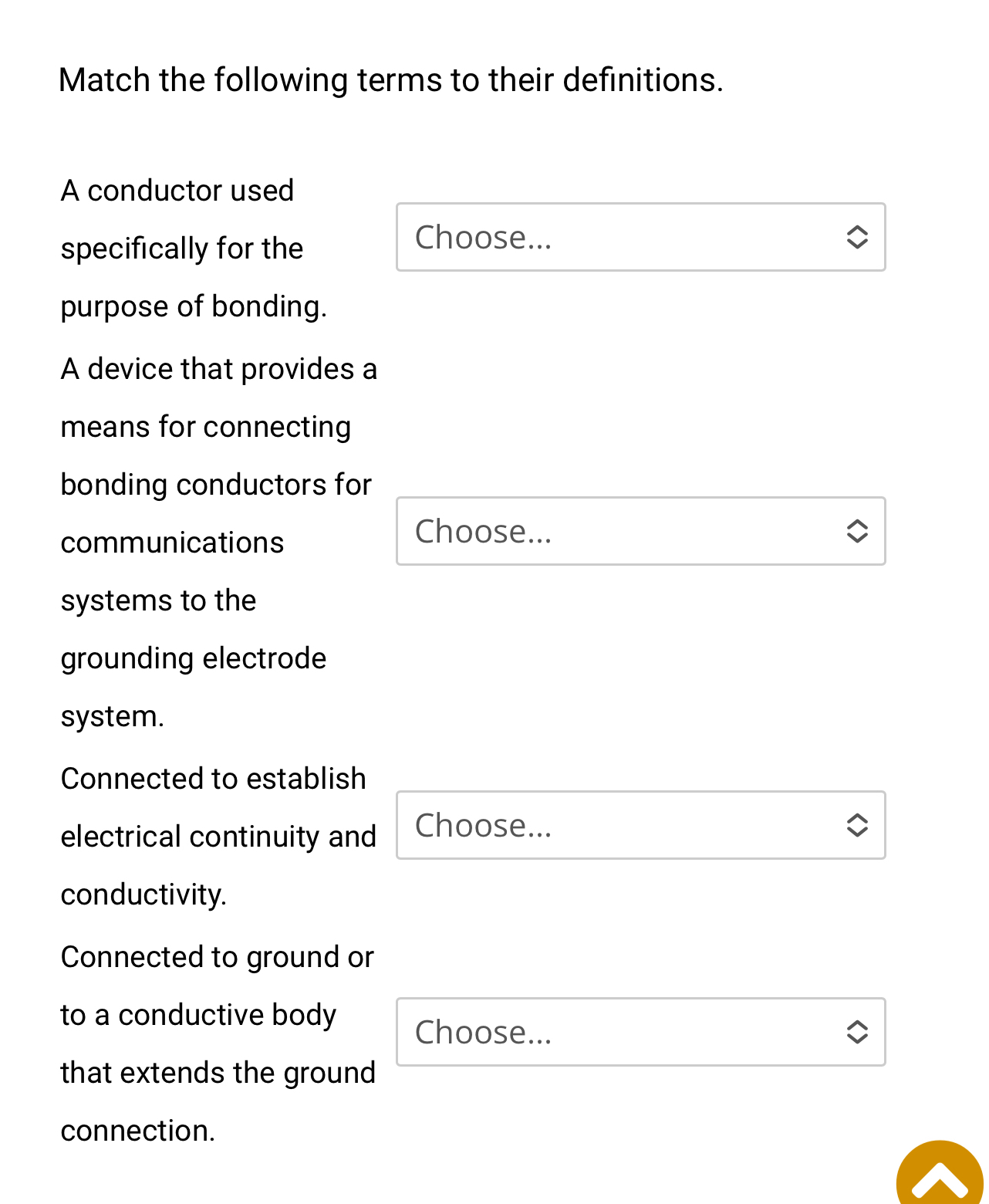989x1204 pixels.
Task: Click the Connected to establish electrical continuity text
Action: click(x=218, y=836)
